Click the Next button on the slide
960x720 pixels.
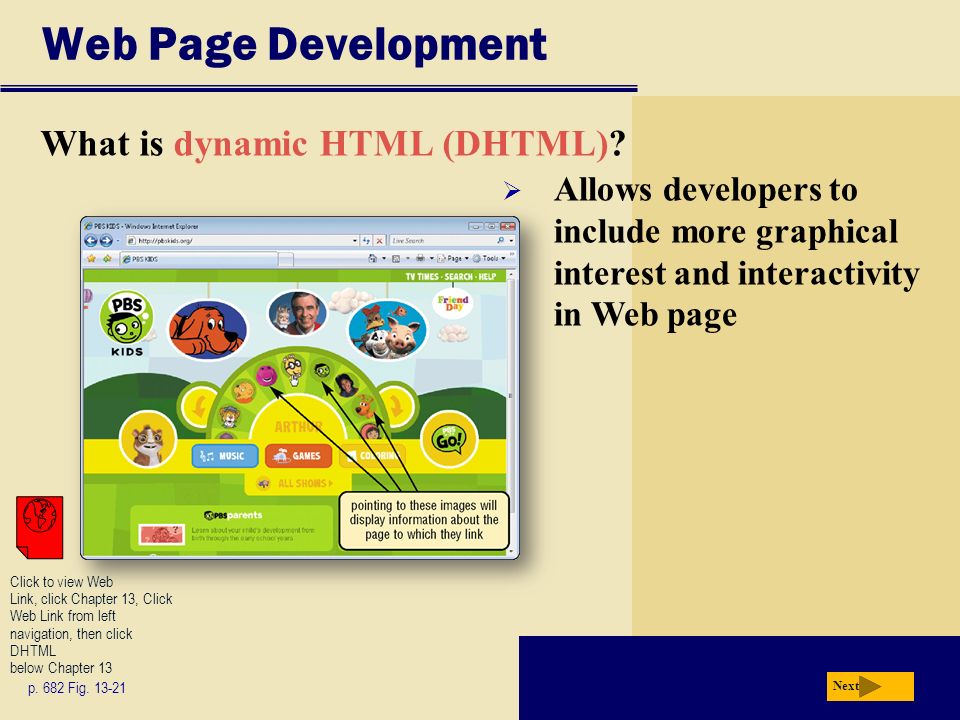pyautogui.click(x=869, y=686)
